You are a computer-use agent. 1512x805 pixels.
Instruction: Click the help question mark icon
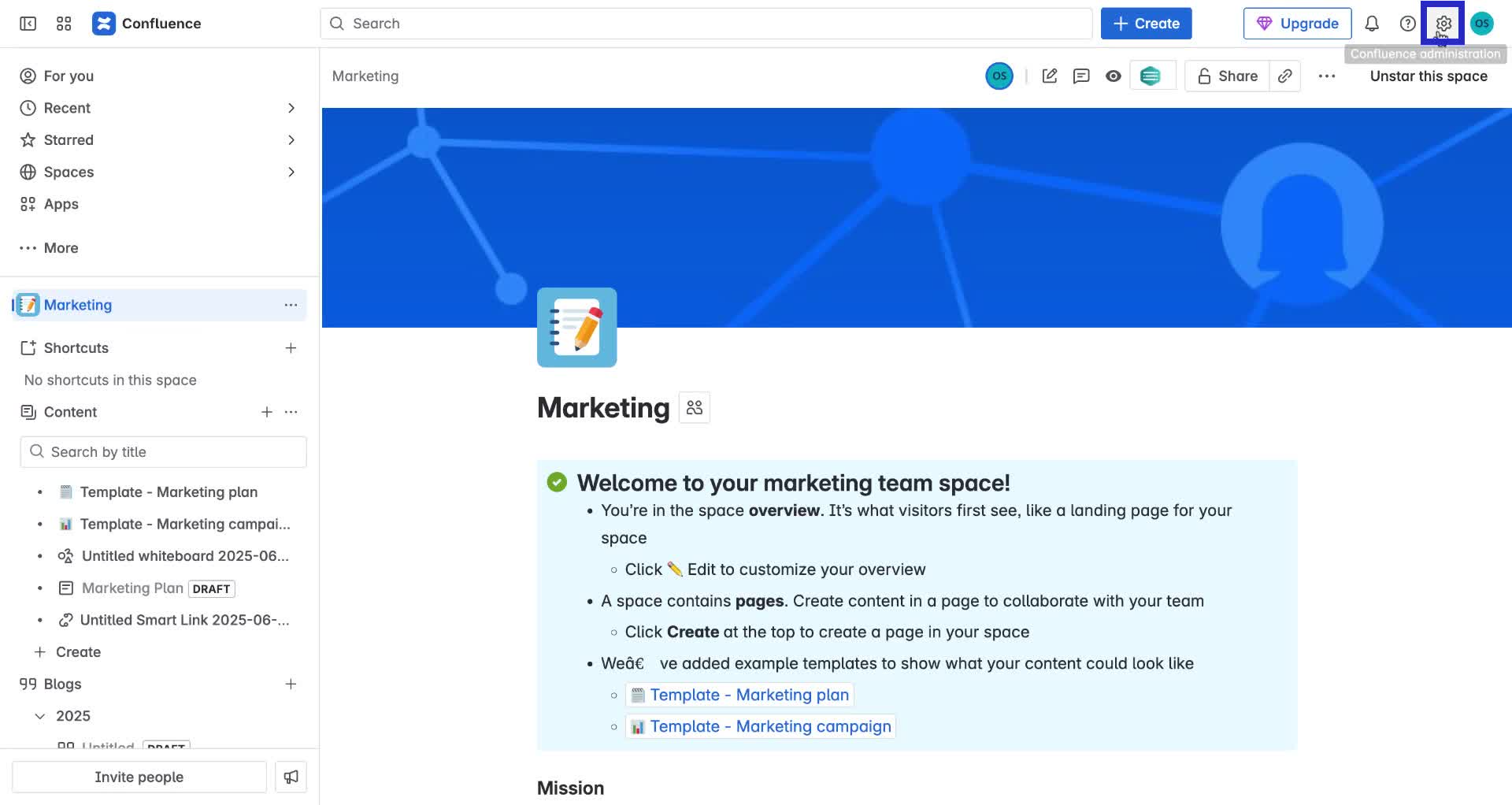pos(1407,24)
